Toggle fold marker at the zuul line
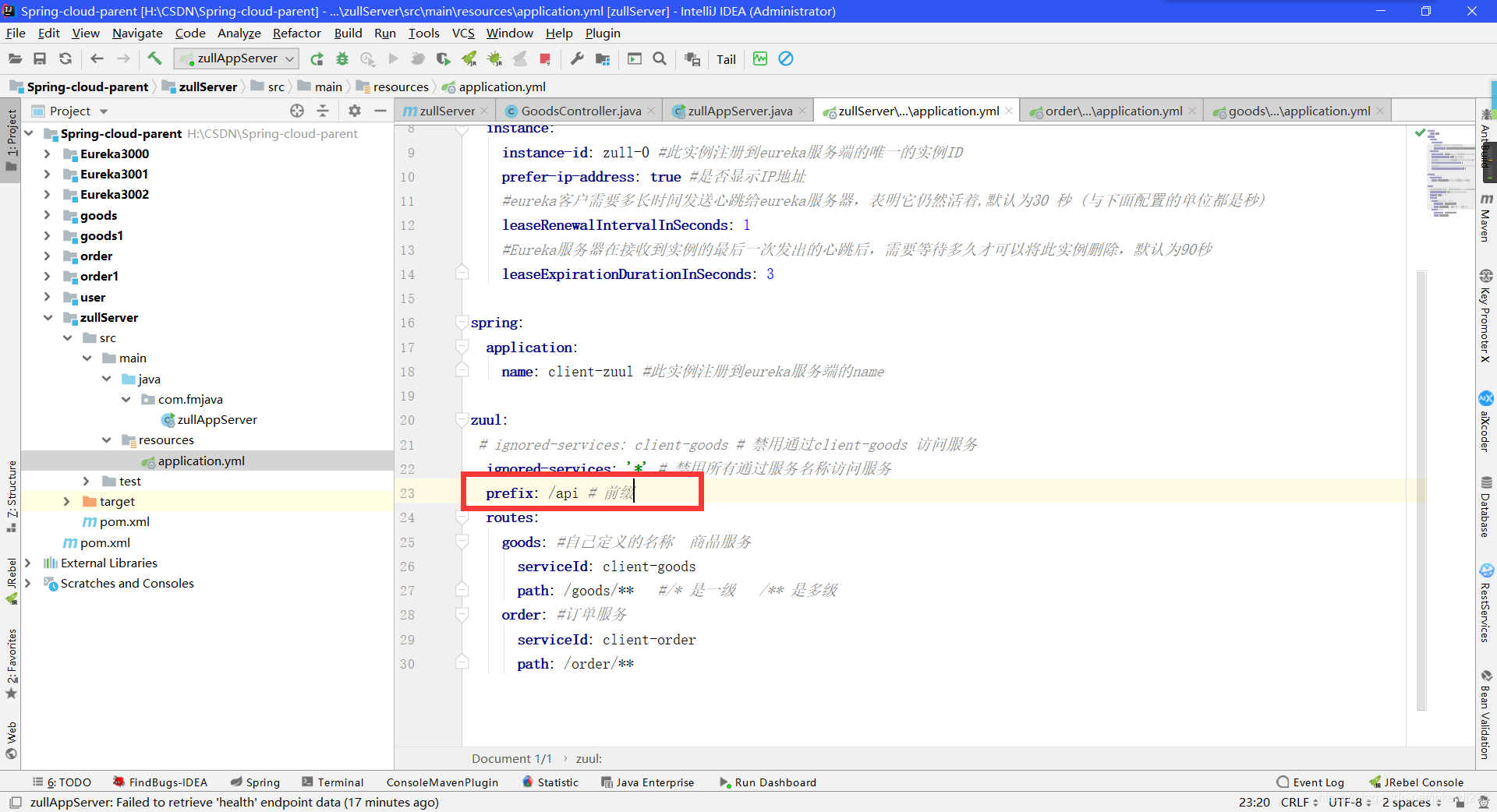The height and width of the screenshot is (812, 1497). pos(462,419)
